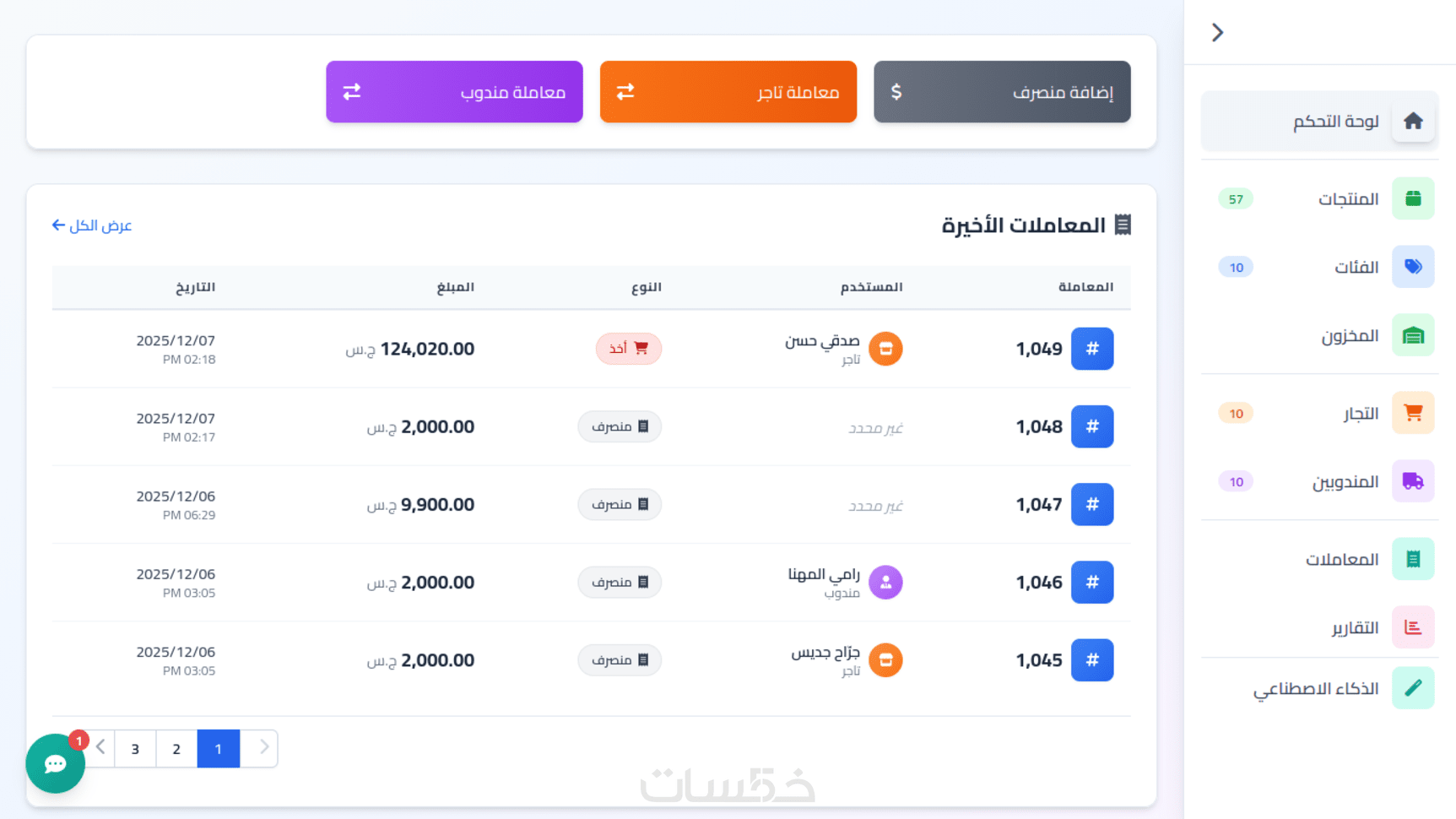The image size is (1456, 819).
Task: Collapse the sidebar using the top chevron
Action: coord(1217,32)
